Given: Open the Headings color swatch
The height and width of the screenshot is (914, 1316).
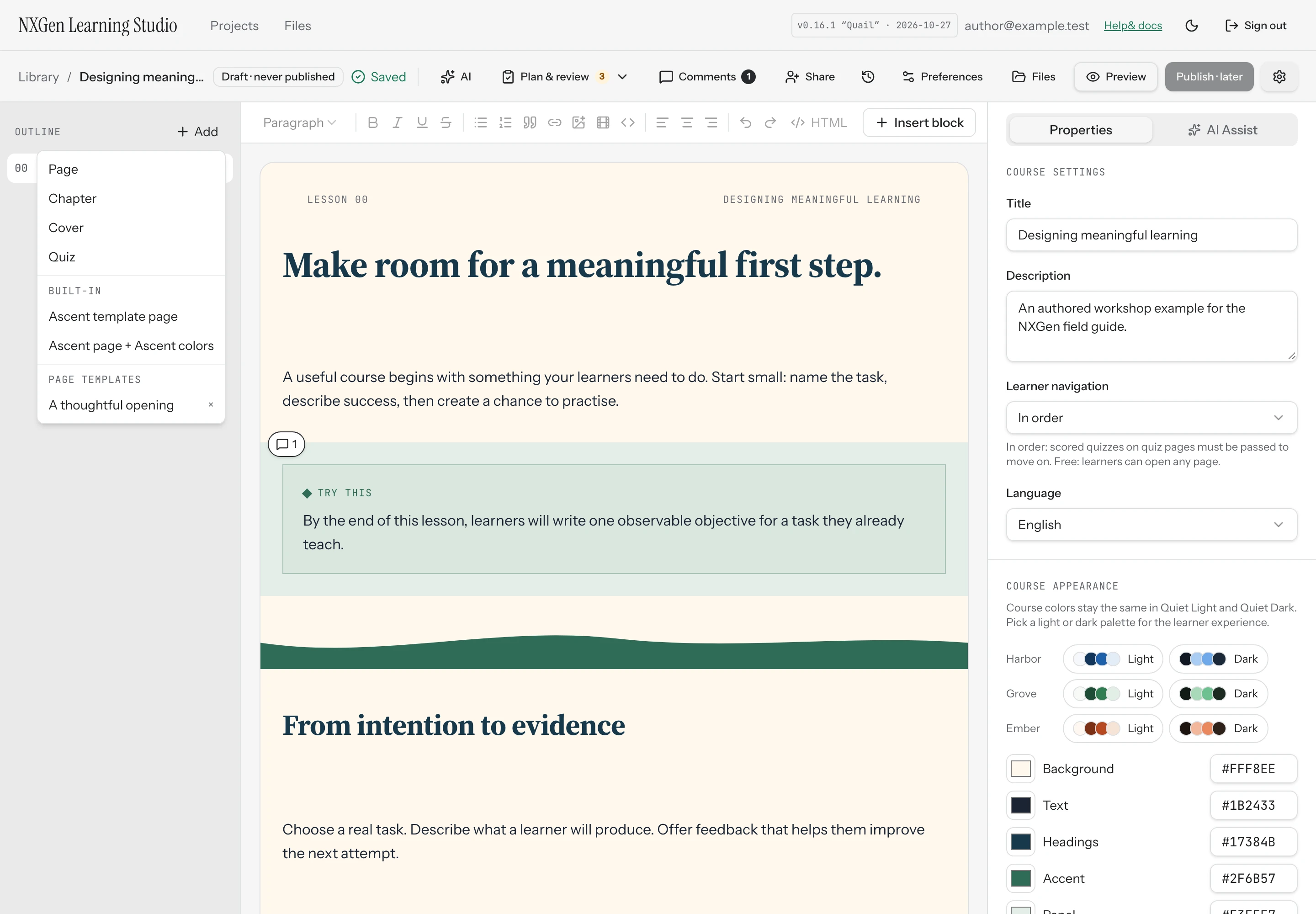Looking at the screenshot, I should 1020,842.
